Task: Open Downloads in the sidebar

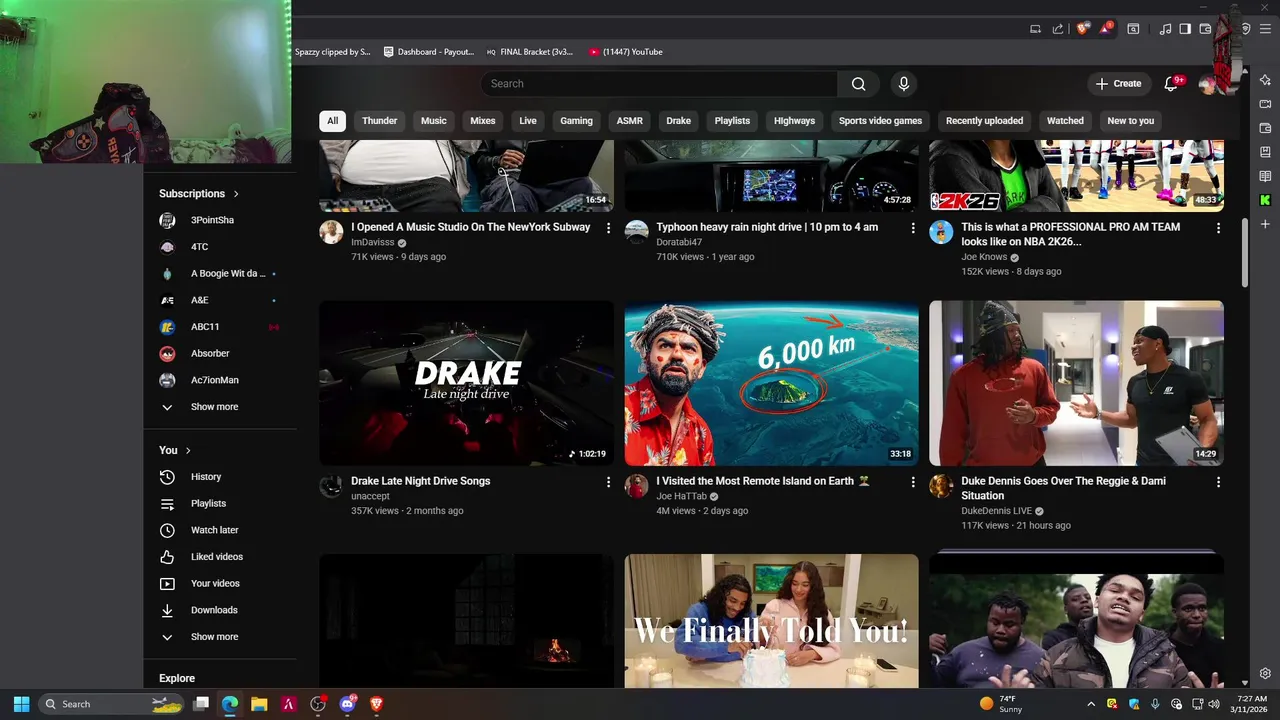Action: tap(220, 610)
